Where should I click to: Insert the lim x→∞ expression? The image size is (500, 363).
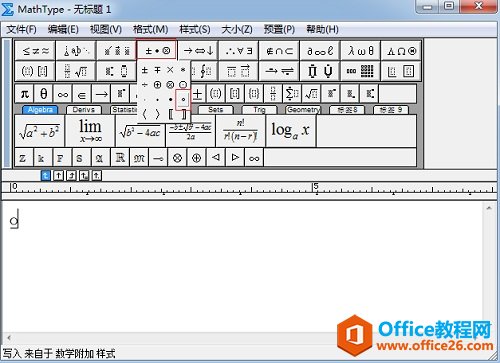90,131
